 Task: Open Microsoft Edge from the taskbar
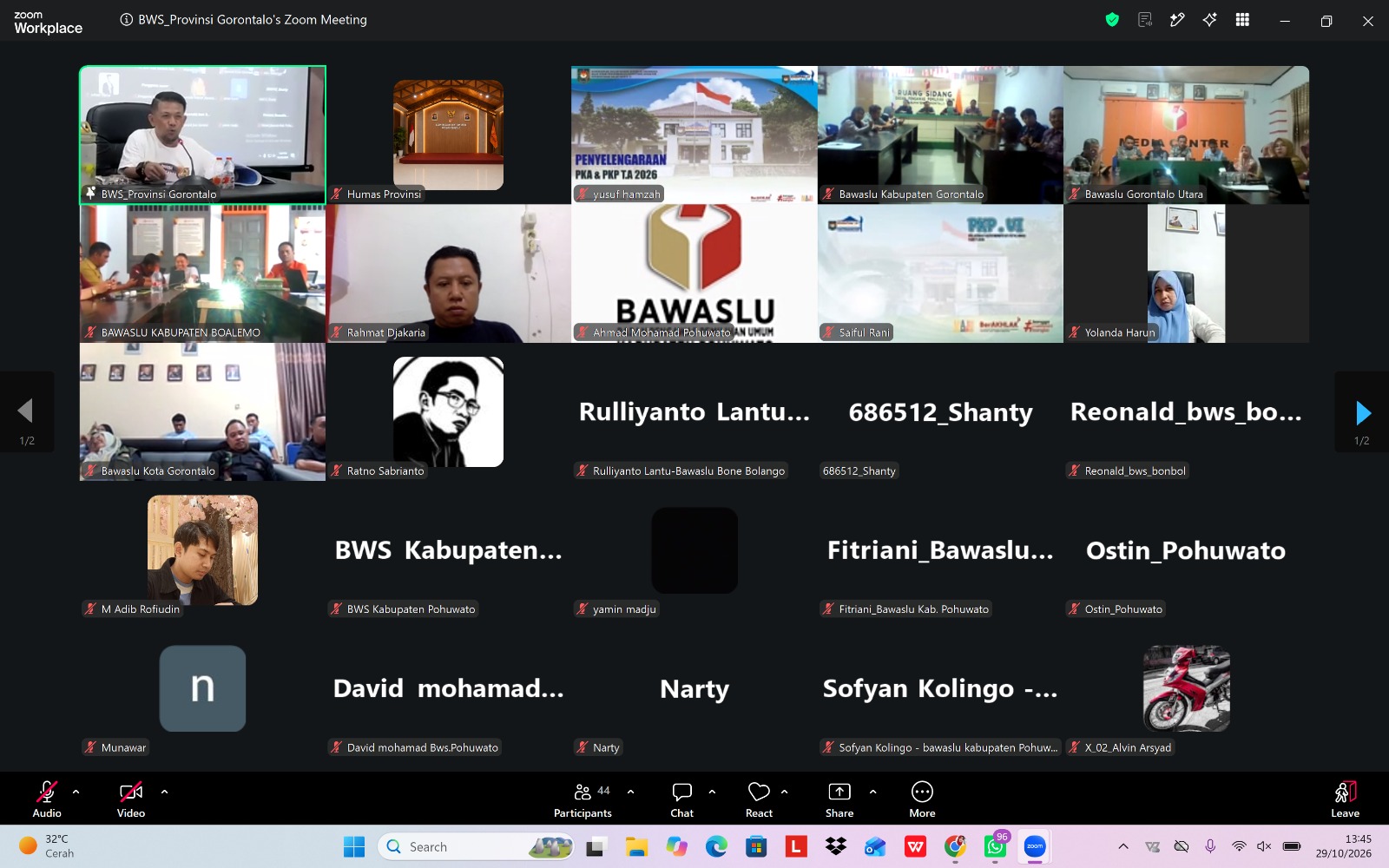716,847
